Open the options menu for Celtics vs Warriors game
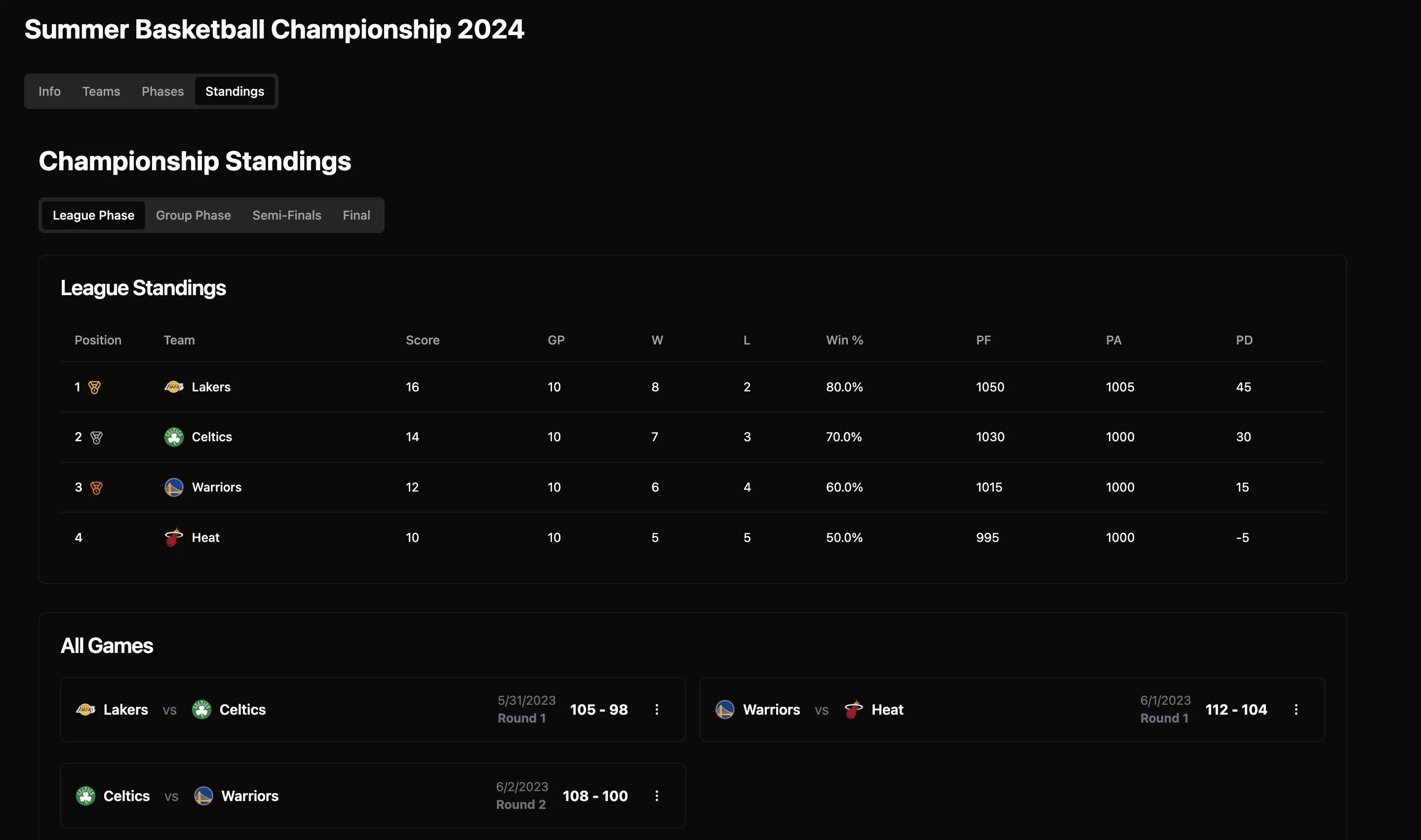Image resolution: width=1421 pixels, height=840 pixels. coord(657,796)
